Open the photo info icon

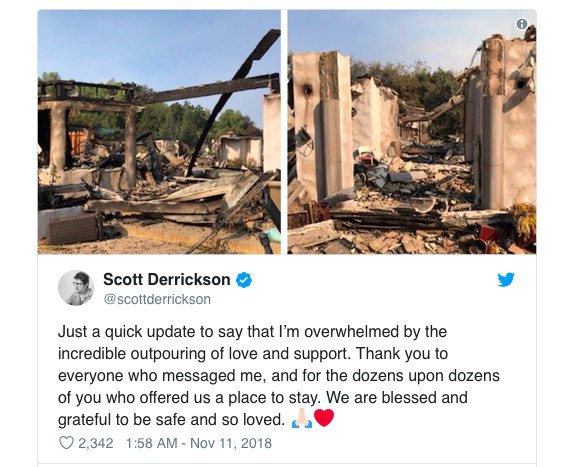tap(522, 24)
